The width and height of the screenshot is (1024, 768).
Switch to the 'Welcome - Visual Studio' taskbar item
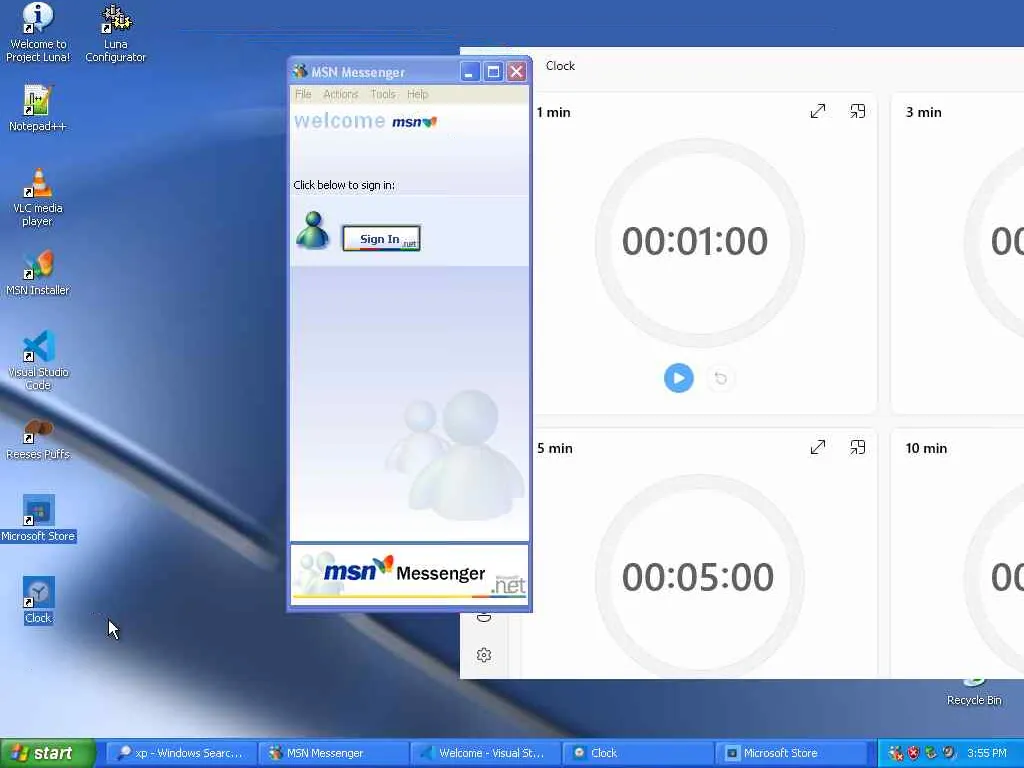485,753
